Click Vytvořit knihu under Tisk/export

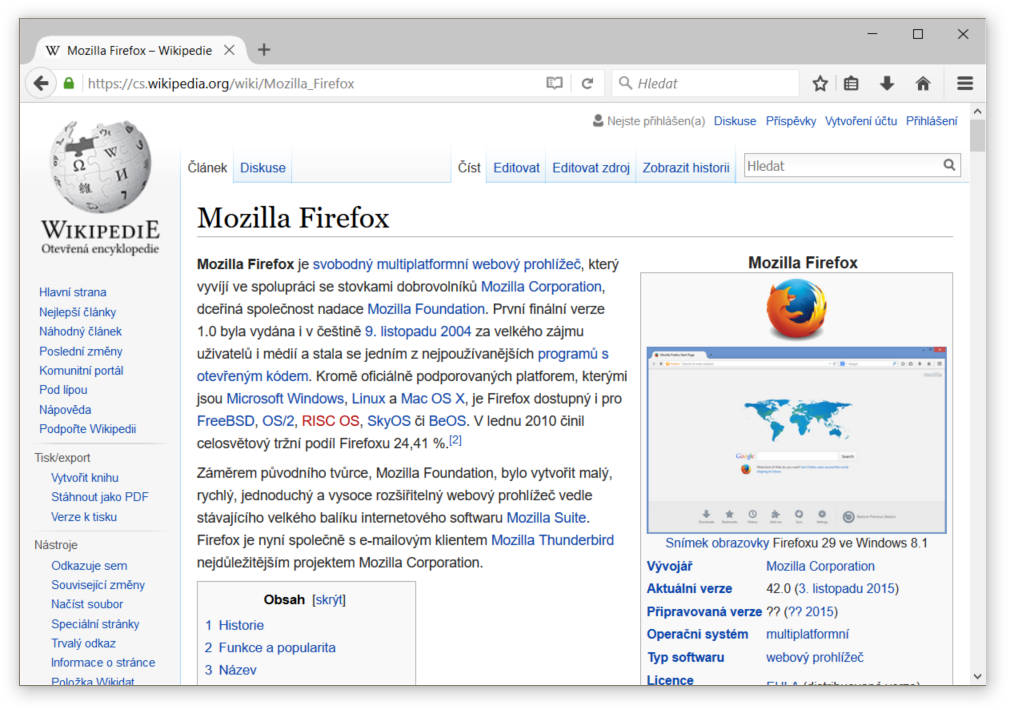click(85, 477)
